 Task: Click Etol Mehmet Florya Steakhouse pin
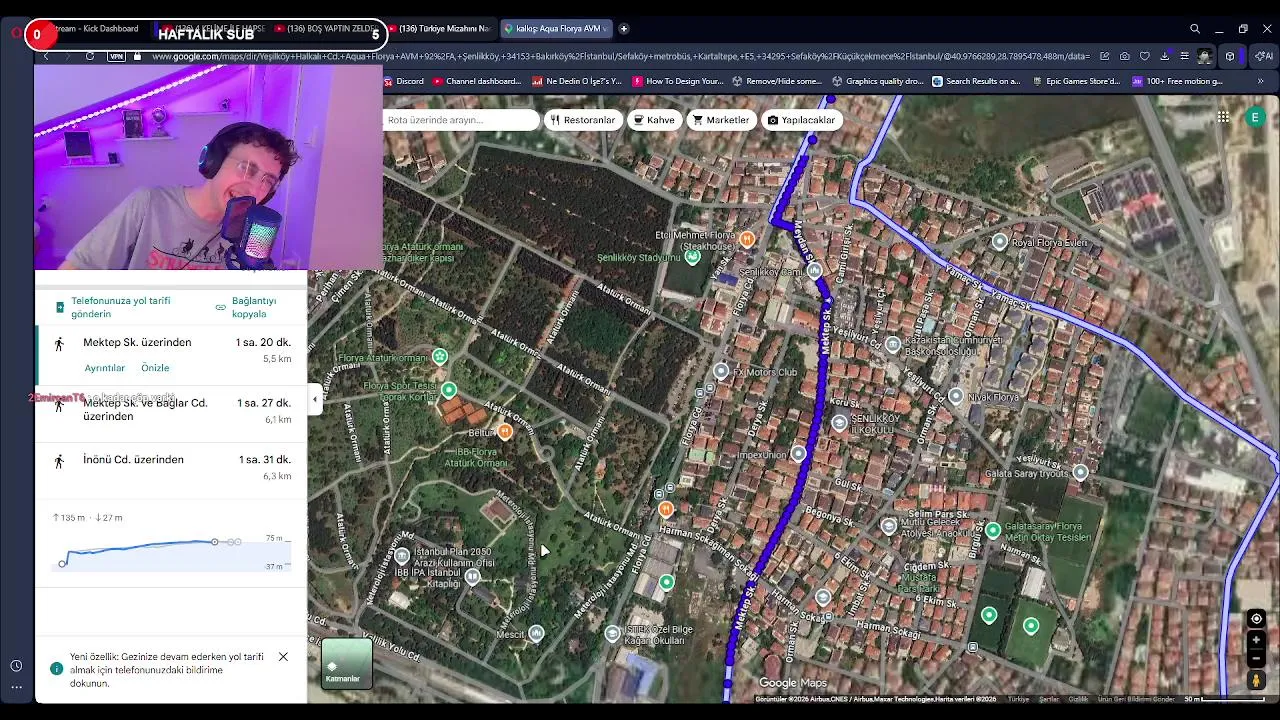coord(747,238)
